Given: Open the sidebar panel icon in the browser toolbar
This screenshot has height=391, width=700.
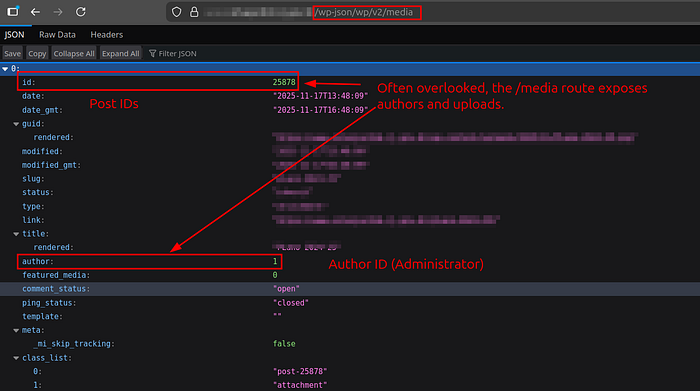Looking at the screenshot, I should click(13, 11).
